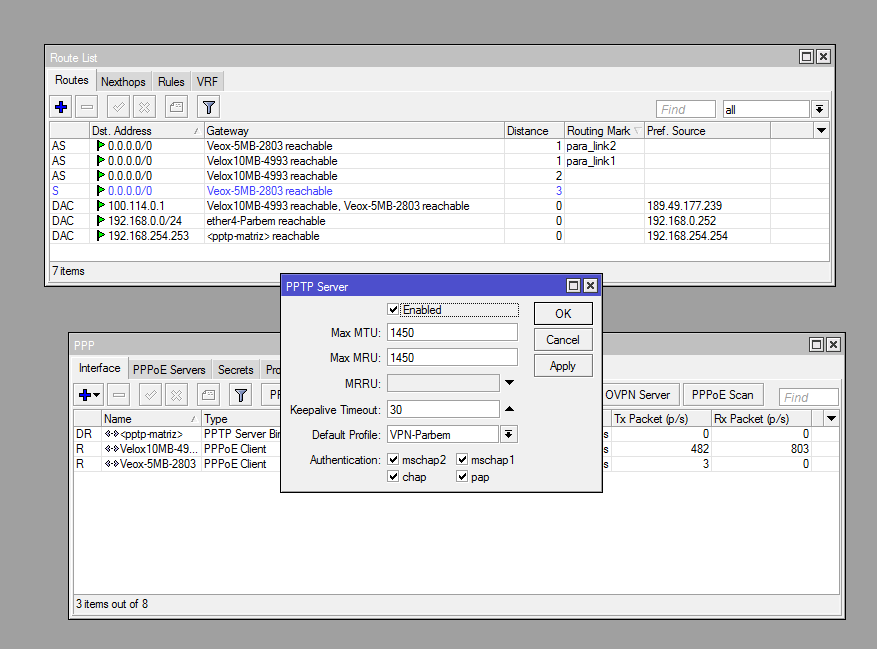The image size is (877, 649).
Task: Click the Enable checkmark icon in PPP toolbar
Action: click(151, 395)
